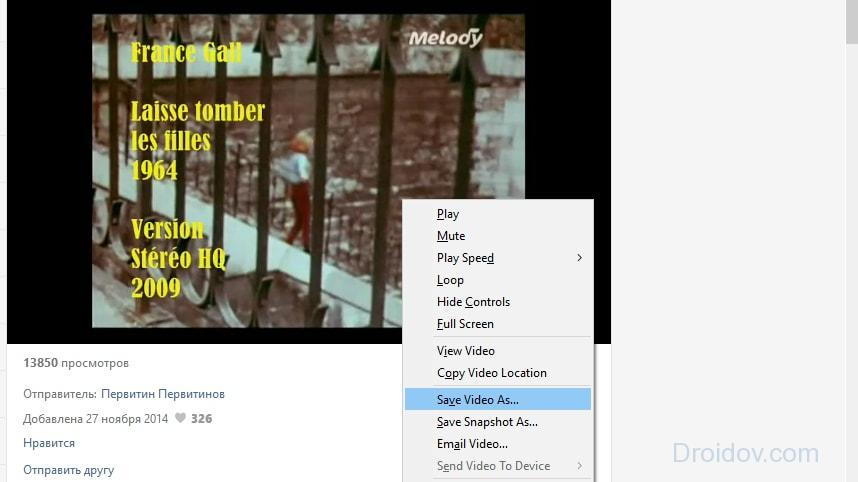The height and width of the screenshot is (482, 858).
Task: Click arrow beside Send Video To Device
Action: tap(579, 466)
